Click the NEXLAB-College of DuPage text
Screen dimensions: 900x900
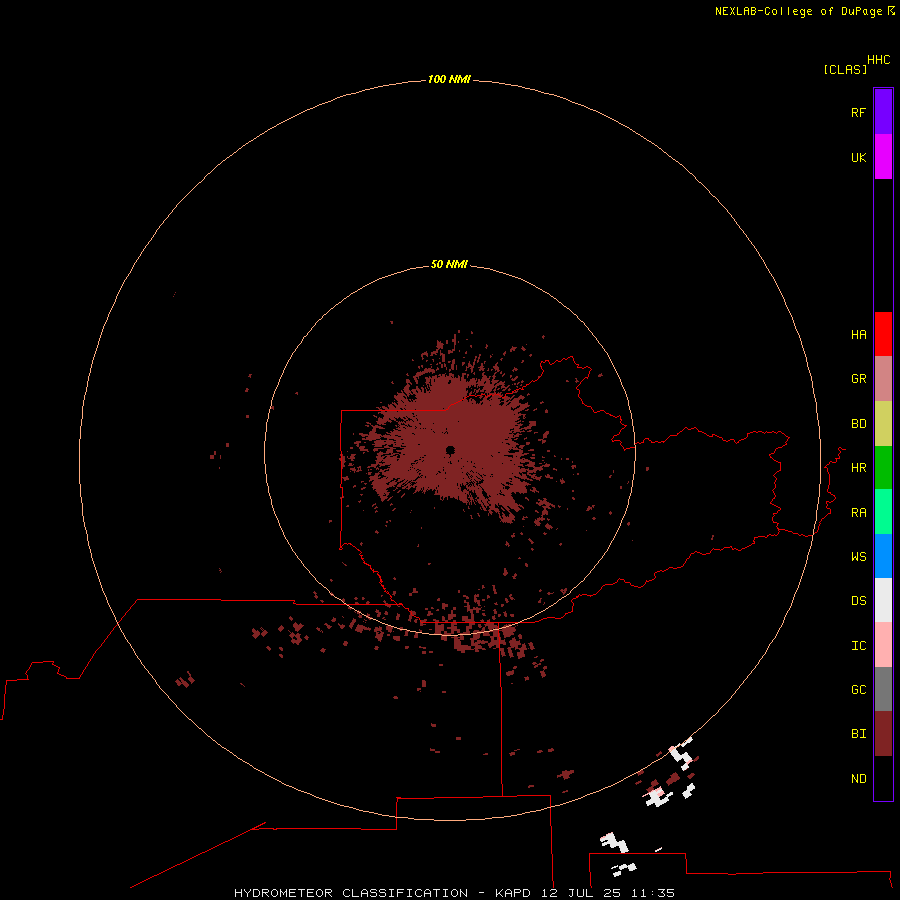pos(800,11)
